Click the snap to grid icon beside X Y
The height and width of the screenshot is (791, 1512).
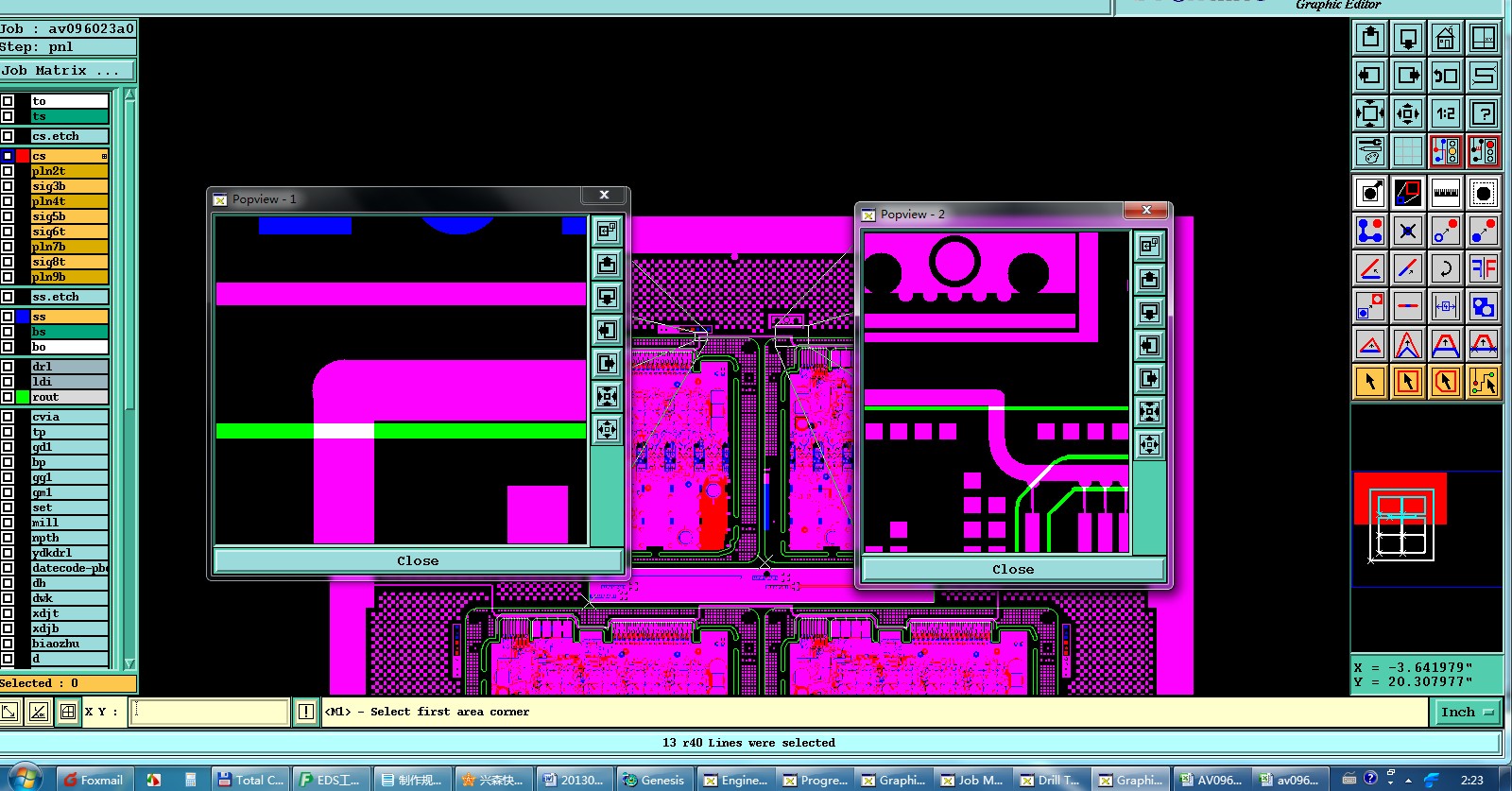[68, 712]
